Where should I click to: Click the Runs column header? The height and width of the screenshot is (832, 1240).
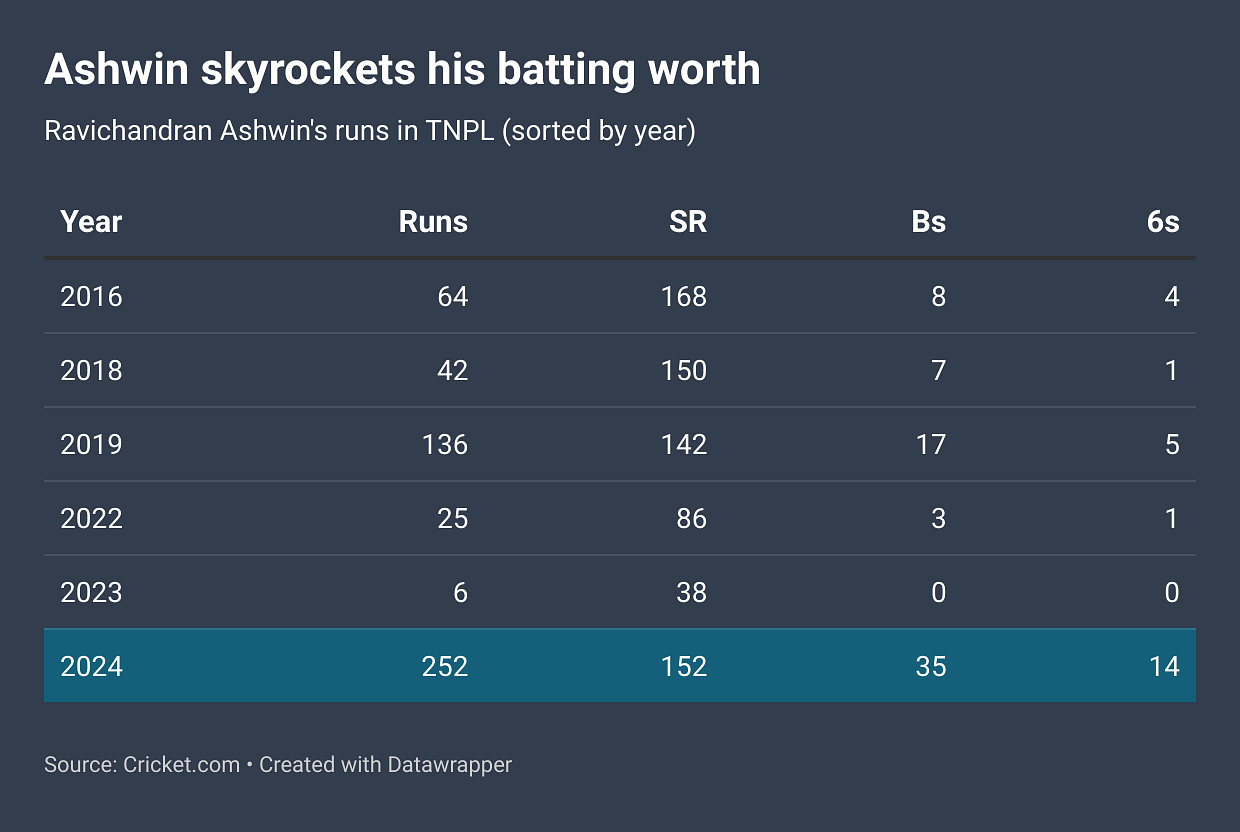433,221
